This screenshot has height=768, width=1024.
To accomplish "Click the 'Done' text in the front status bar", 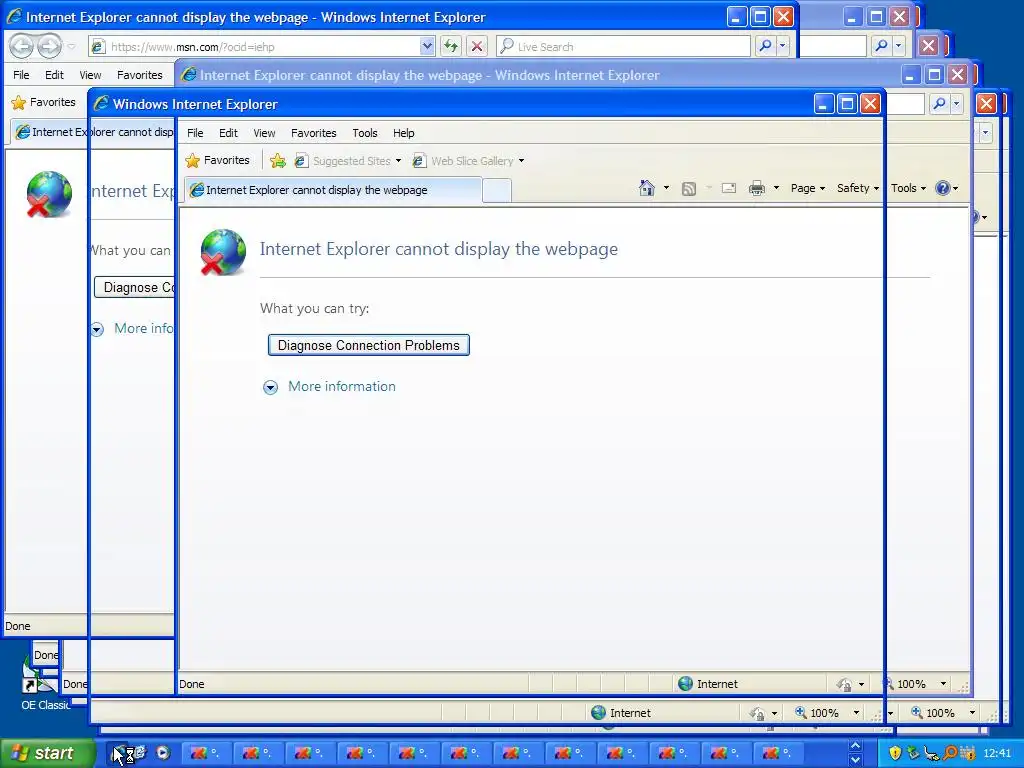I will [191, 684].
